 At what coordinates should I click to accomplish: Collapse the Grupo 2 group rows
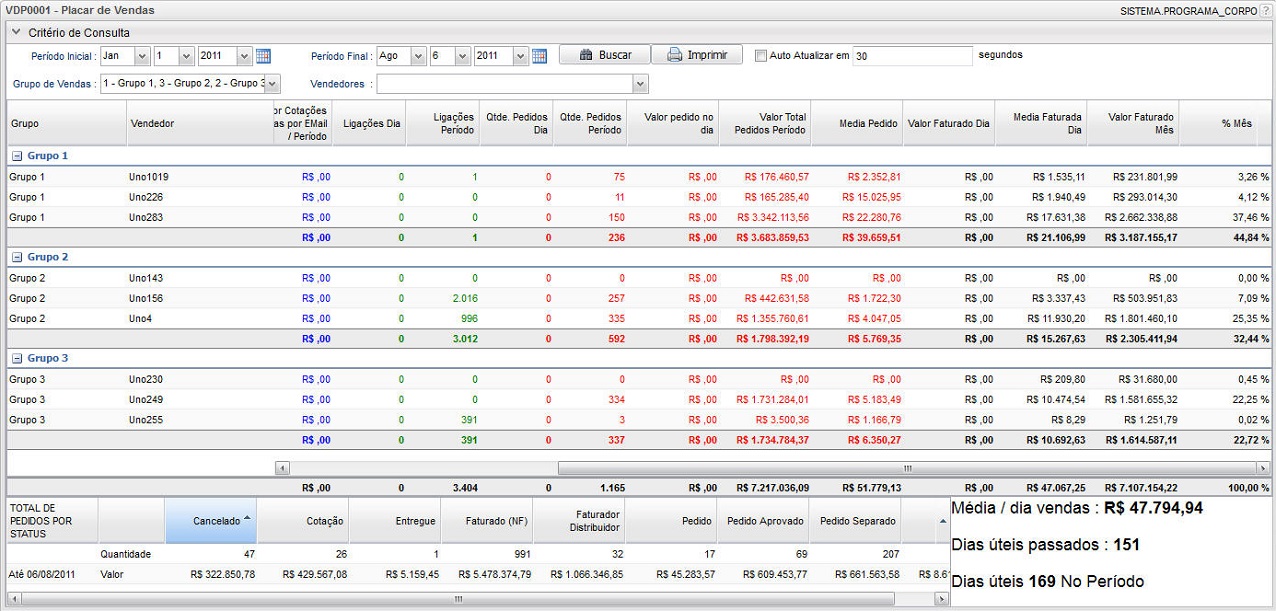[x=16, y=257]
